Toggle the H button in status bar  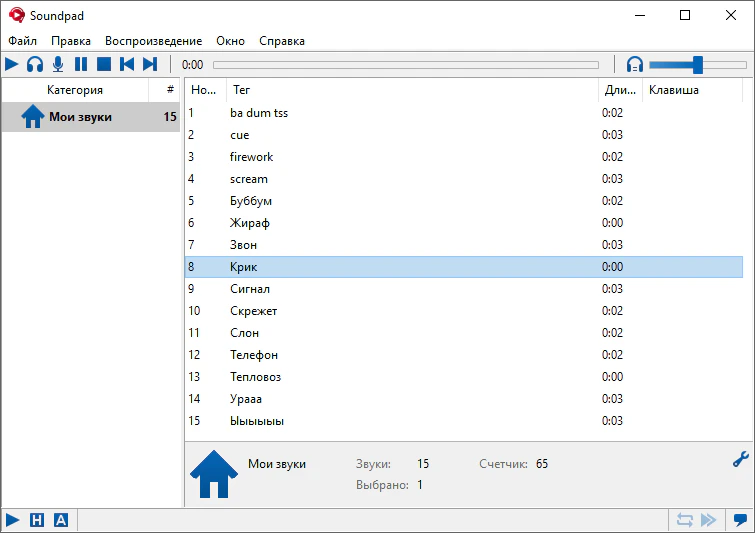37,520
